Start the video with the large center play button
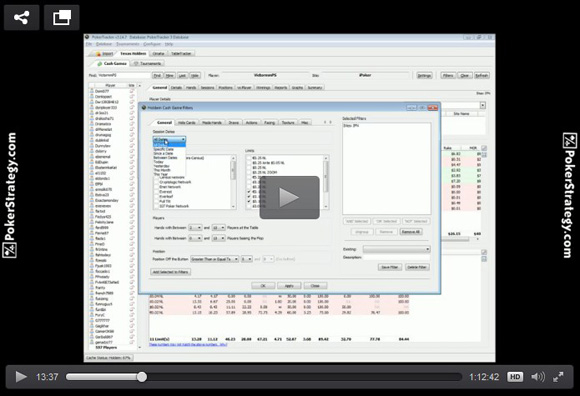 [289, 197]
